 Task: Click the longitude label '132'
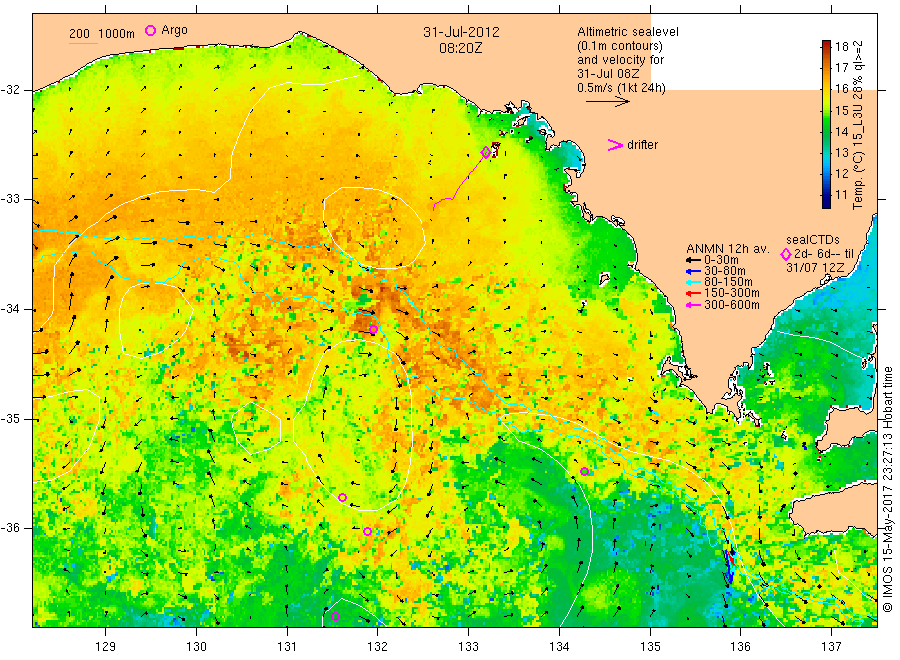click(x=378, y=647)
